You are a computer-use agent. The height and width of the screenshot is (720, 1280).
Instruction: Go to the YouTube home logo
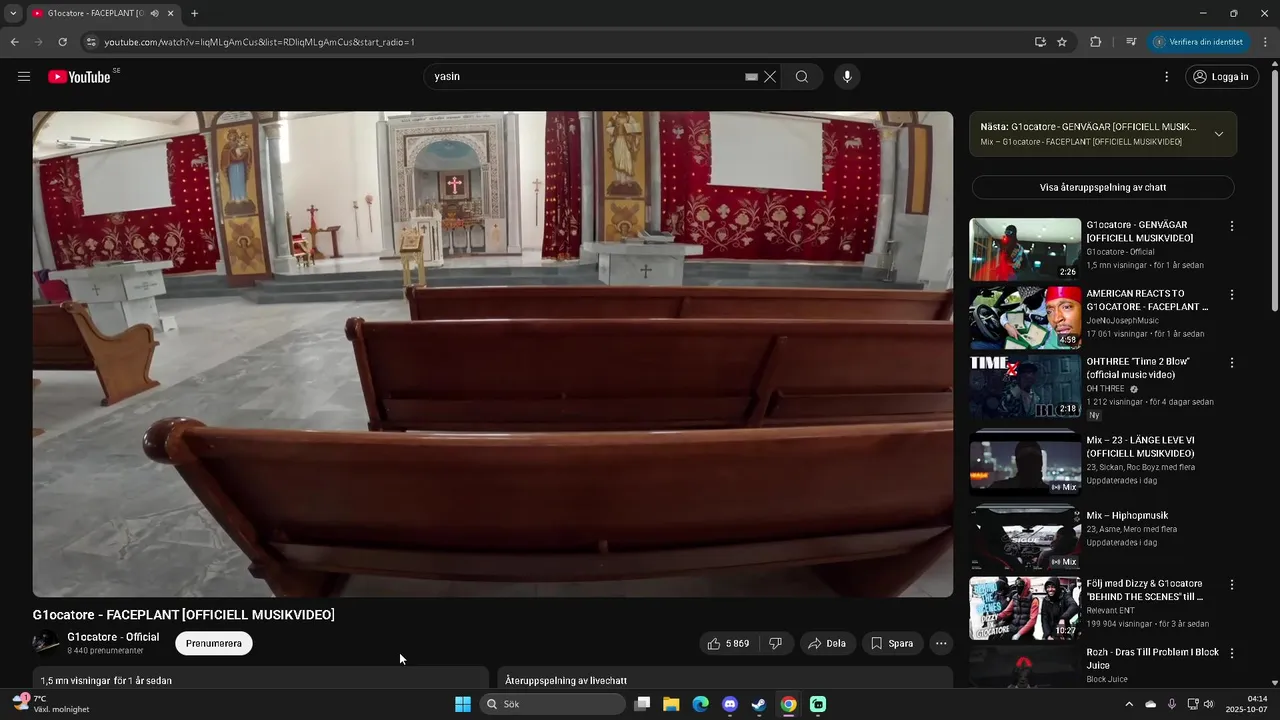pyautogui.click(x=79, y=77)
